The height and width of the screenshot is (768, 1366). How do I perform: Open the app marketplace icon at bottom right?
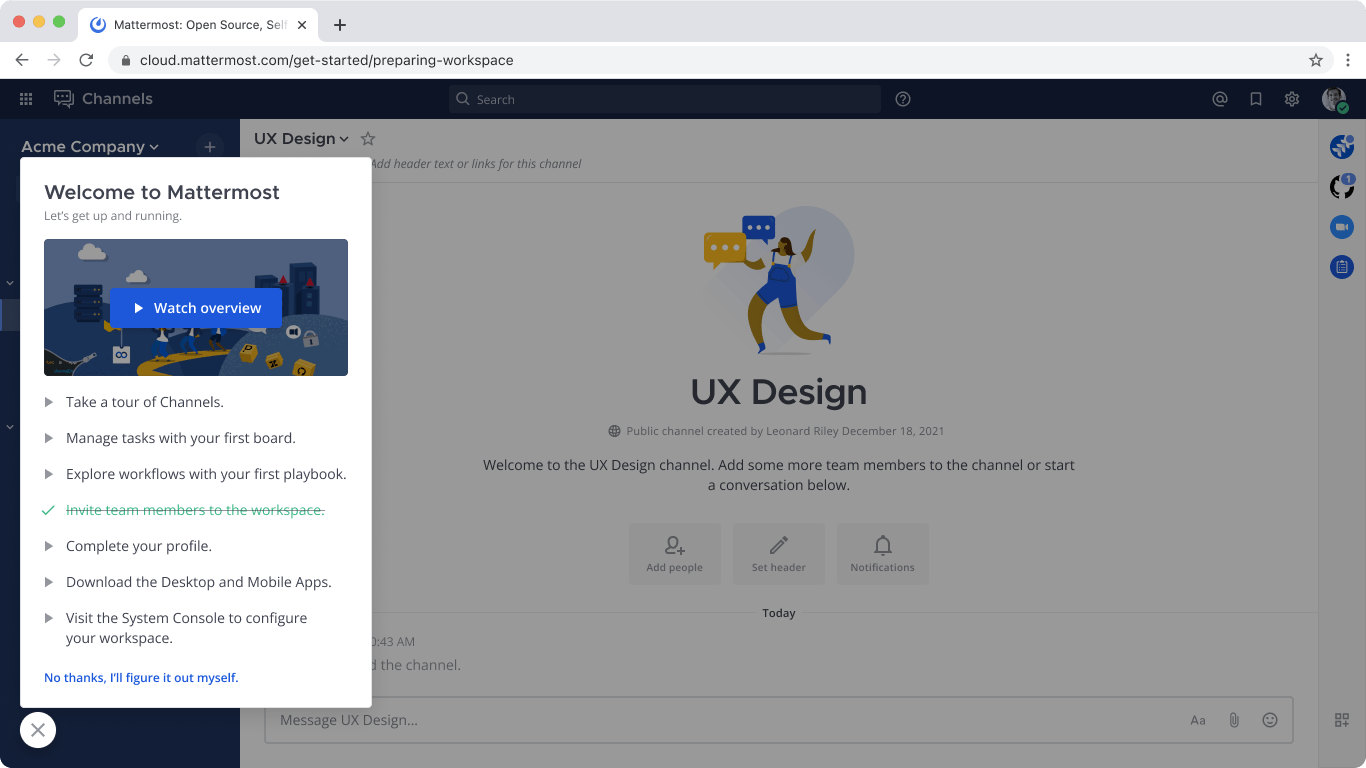tap(1342, 720)
